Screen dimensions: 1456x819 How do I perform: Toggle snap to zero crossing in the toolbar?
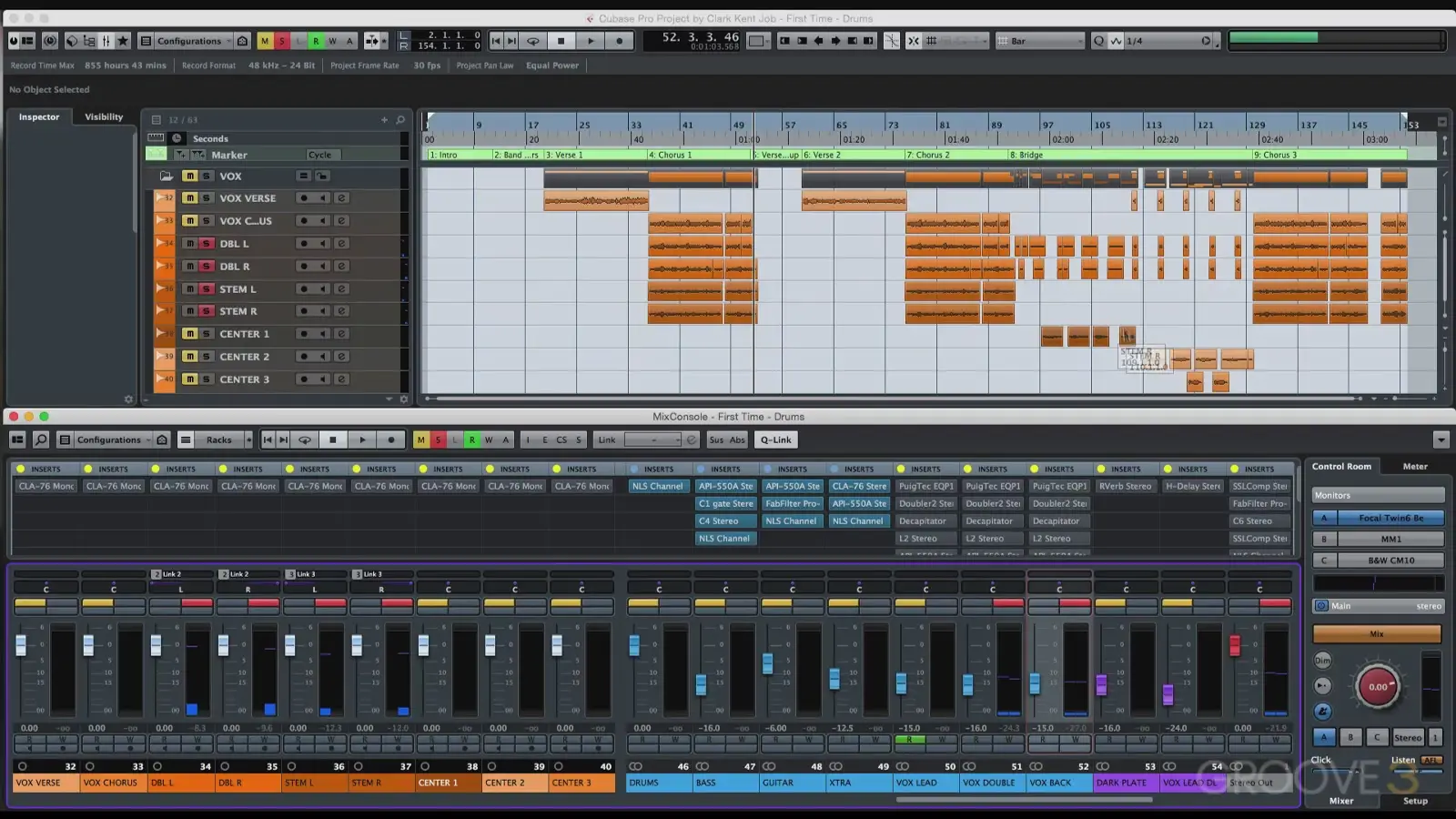[892, 41]
